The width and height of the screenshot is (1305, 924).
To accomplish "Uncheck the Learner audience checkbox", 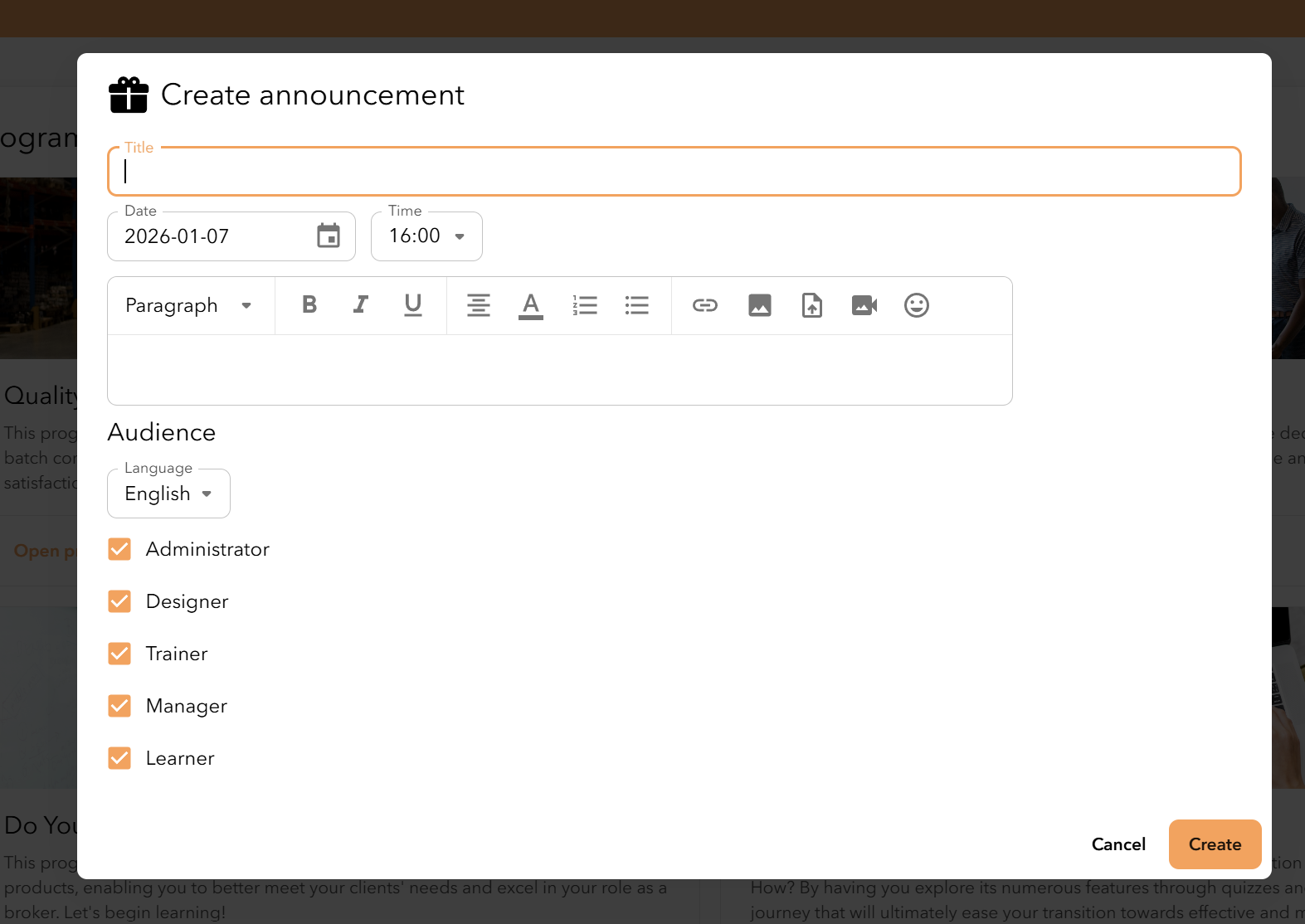I will point(119,758).
